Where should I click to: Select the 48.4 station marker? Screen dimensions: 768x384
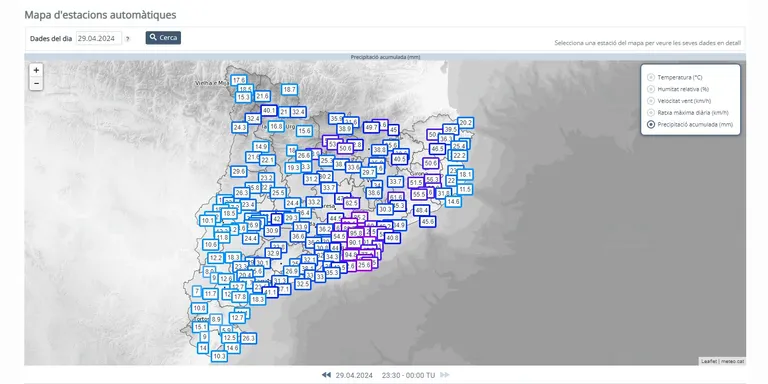click(x=421, y=211)
